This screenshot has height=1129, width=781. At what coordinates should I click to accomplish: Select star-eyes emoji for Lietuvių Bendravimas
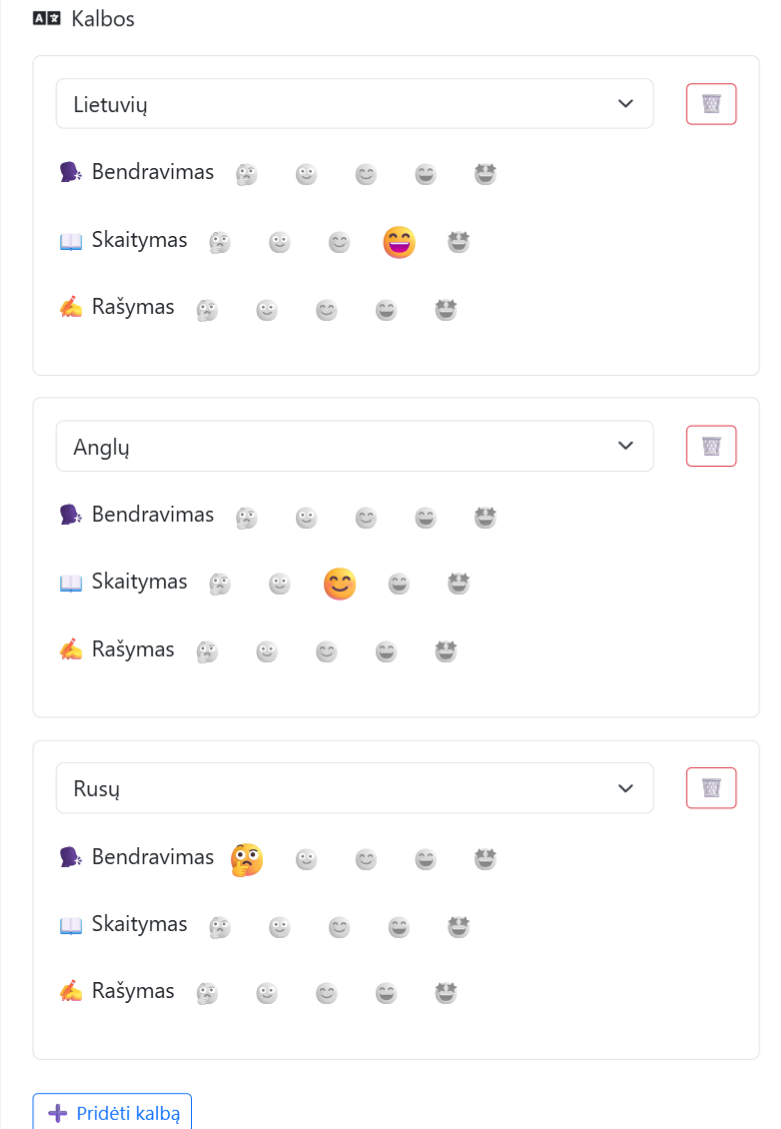point(485,174)
